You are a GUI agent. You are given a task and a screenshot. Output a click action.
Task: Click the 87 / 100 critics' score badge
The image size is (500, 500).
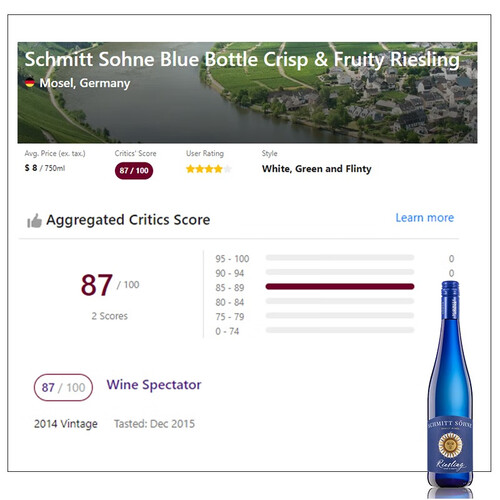134,171
